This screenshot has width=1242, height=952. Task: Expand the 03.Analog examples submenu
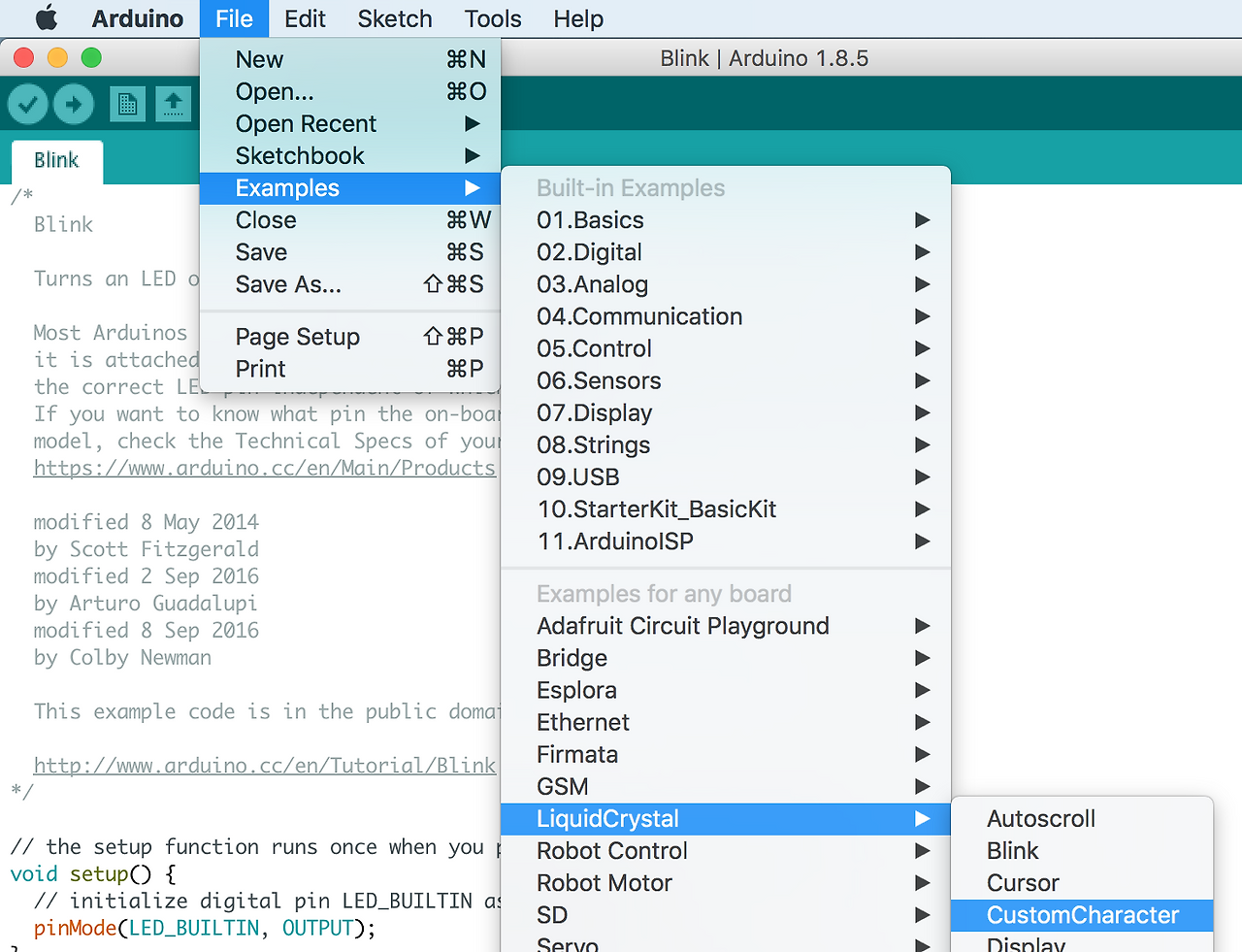coord(726,284)
